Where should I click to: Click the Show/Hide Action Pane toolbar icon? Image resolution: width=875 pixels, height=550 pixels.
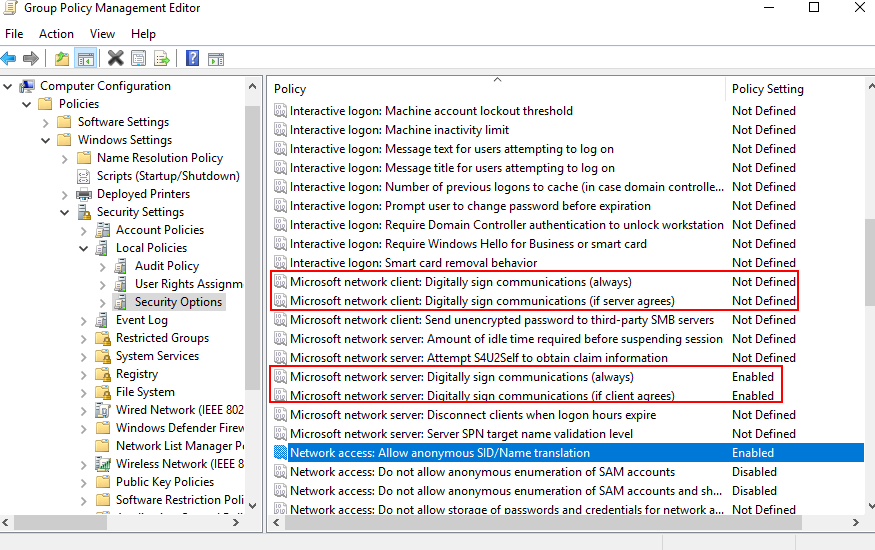coord(215,58)
